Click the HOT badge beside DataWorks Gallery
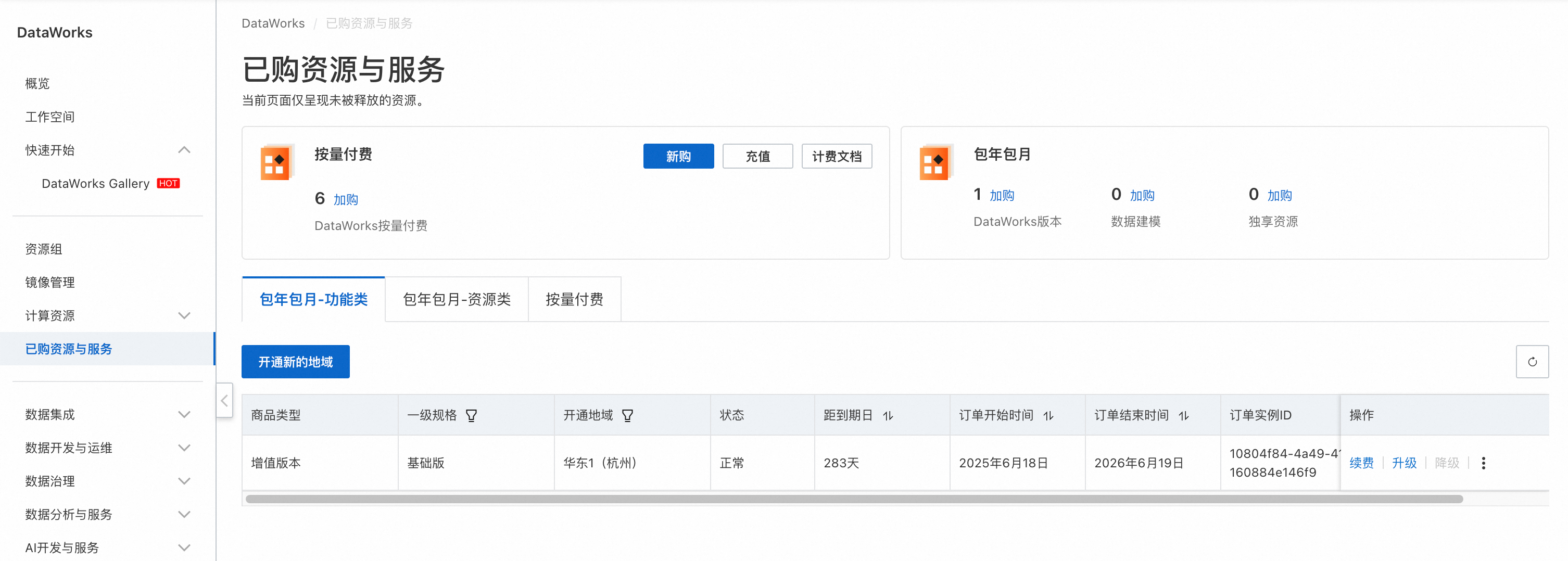 point(168,183)
